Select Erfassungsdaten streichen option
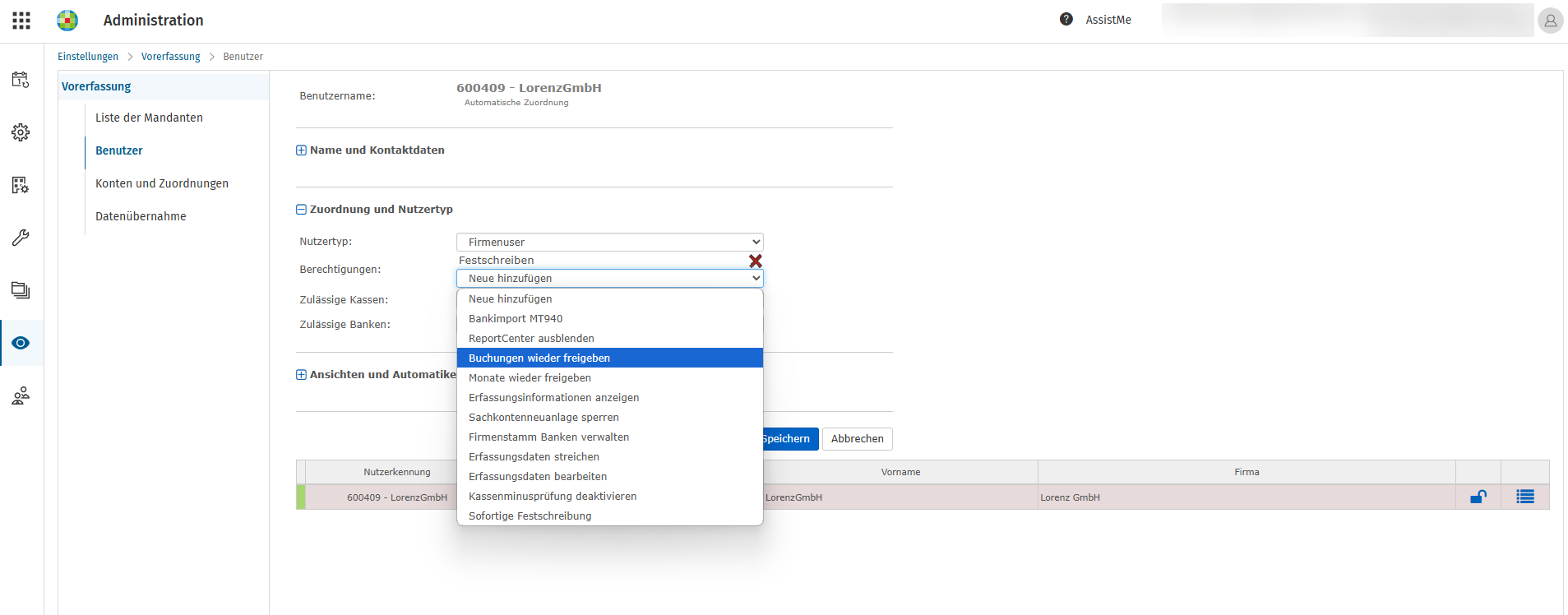 610,456
